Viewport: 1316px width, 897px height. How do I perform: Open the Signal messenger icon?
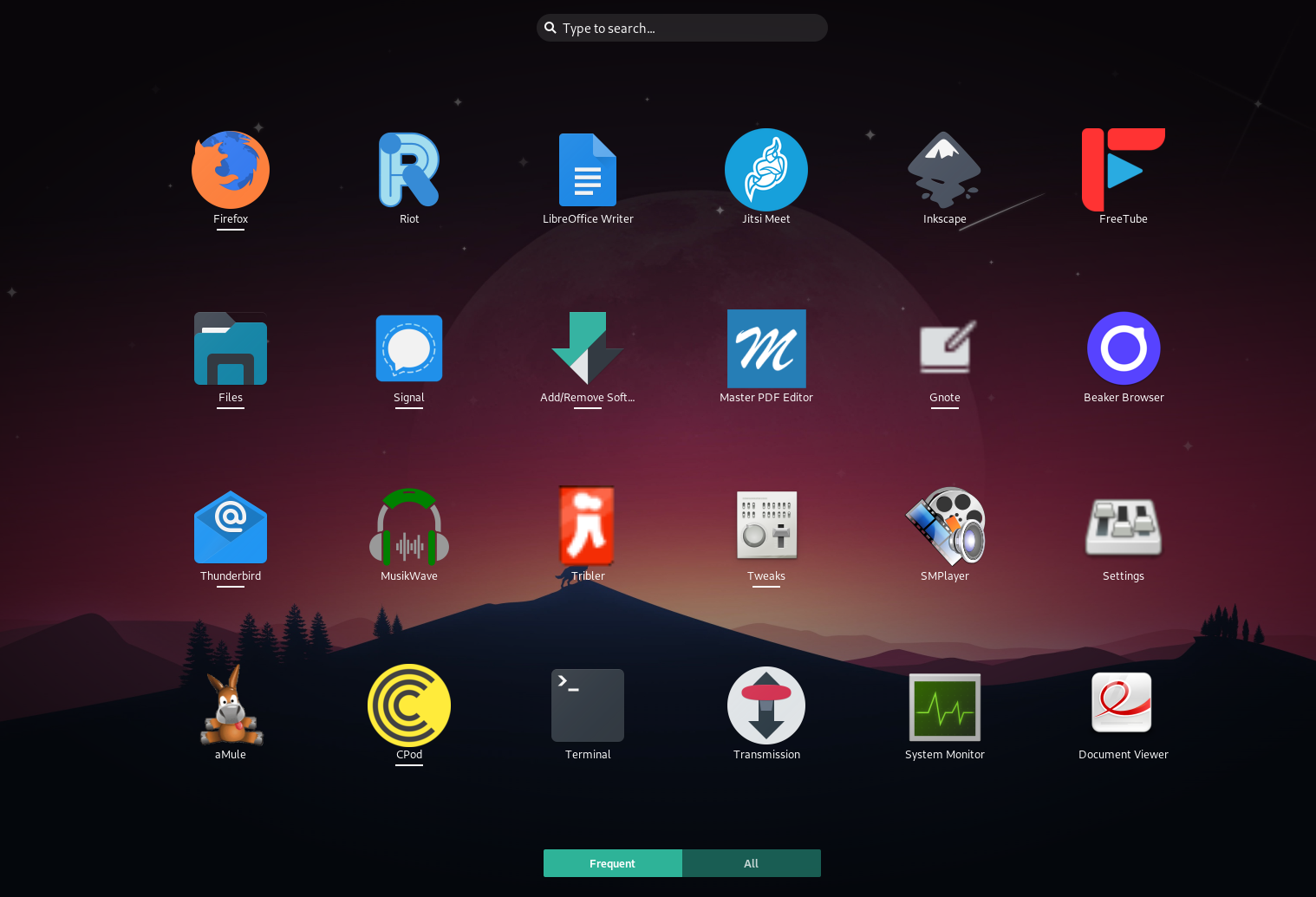[x=409, y=349]
